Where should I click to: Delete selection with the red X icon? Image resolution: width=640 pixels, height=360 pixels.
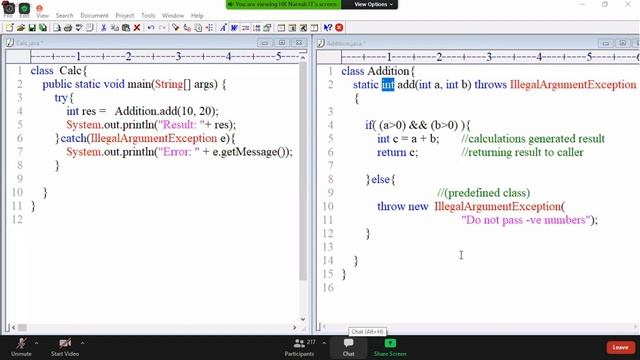[137, 28]
